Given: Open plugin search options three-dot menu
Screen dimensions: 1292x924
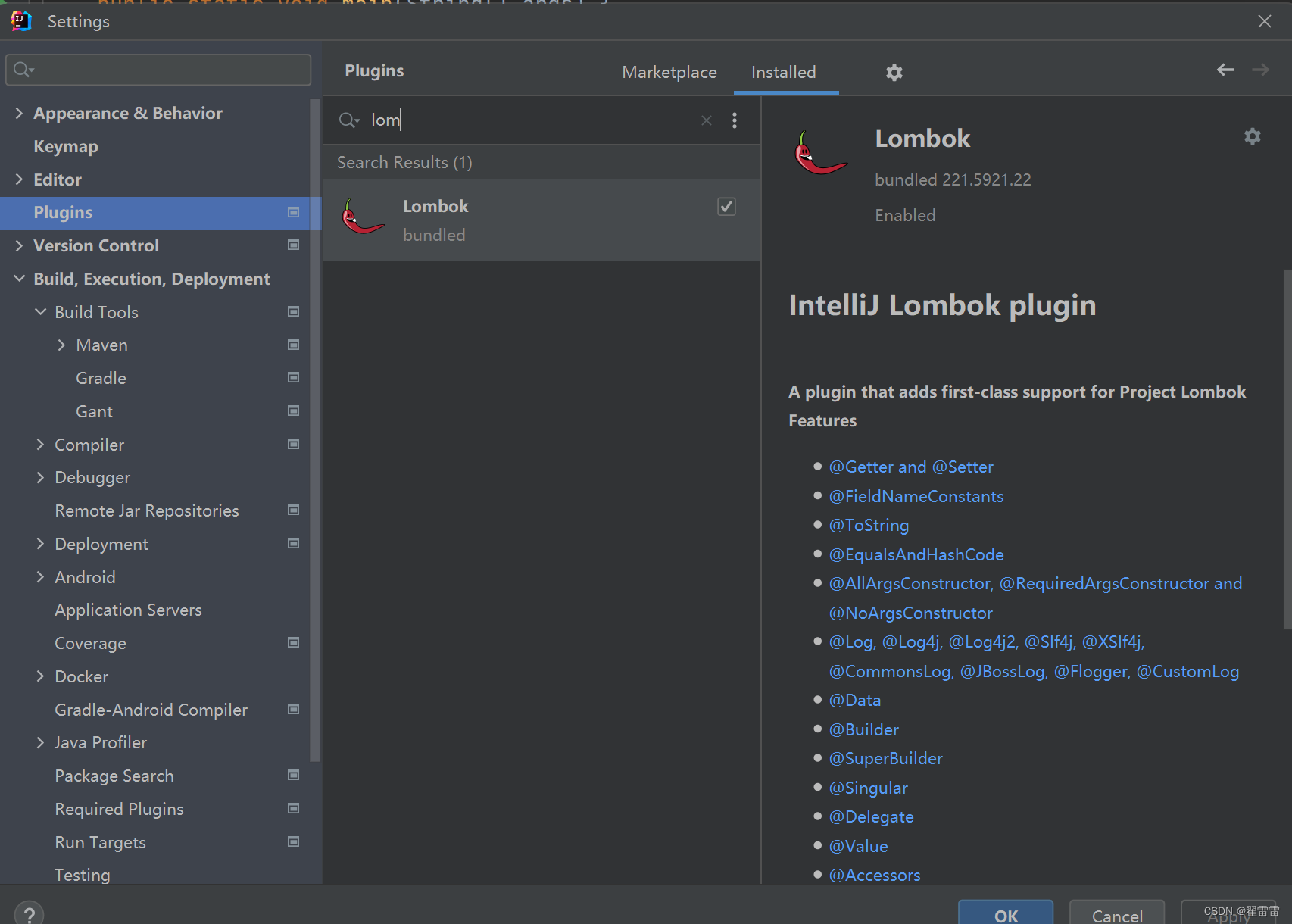Looking at the screenshot, I should [x=735, y=120].
